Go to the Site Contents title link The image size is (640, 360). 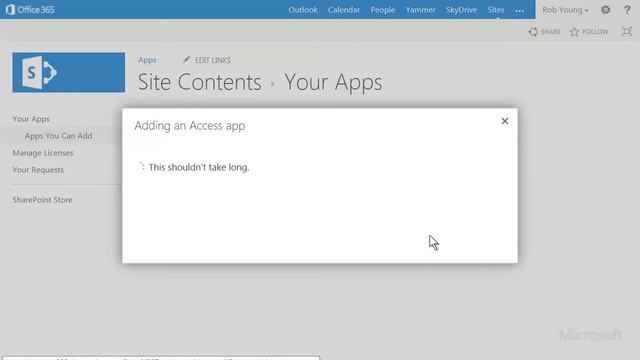click(199, 82)
